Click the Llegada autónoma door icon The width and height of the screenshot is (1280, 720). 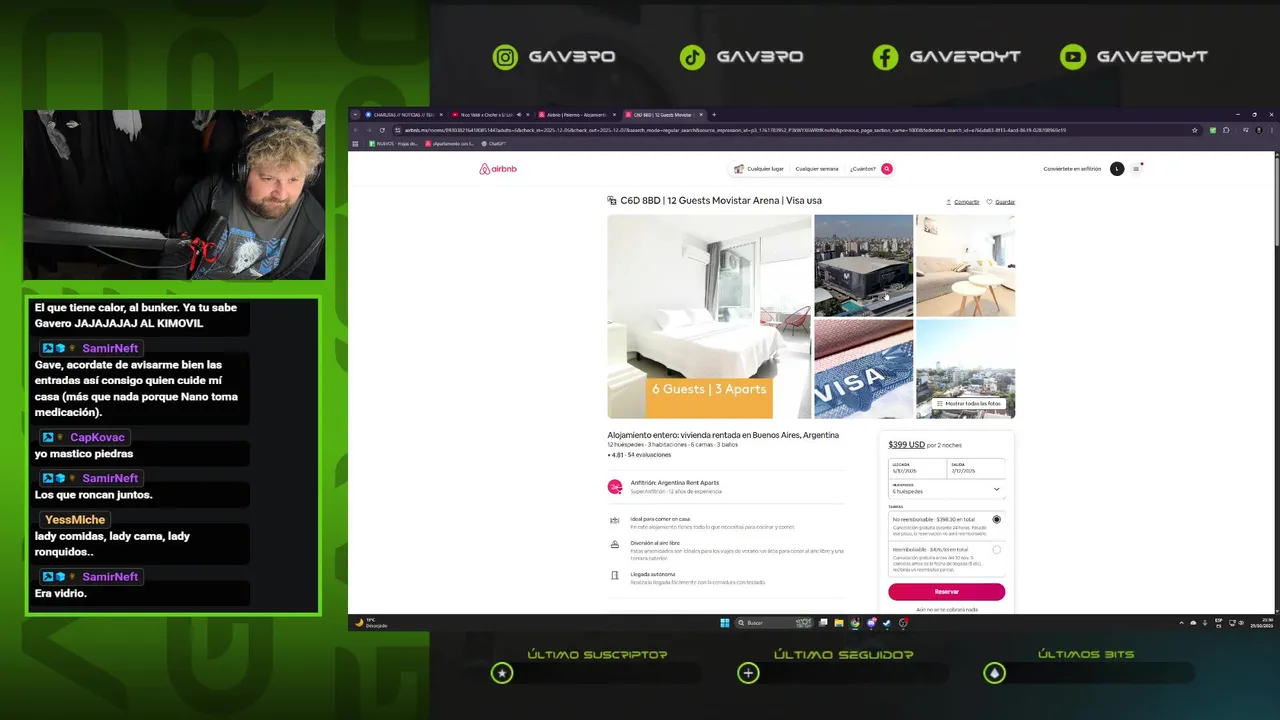click(615, 575)
